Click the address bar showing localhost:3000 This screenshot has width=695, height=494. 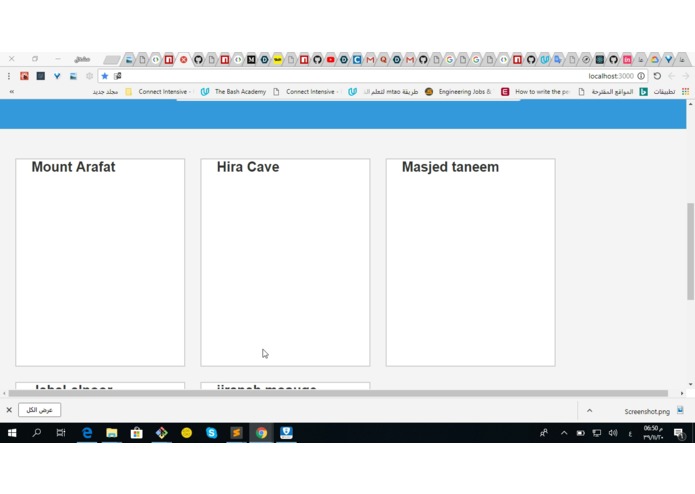coord(372,76)
